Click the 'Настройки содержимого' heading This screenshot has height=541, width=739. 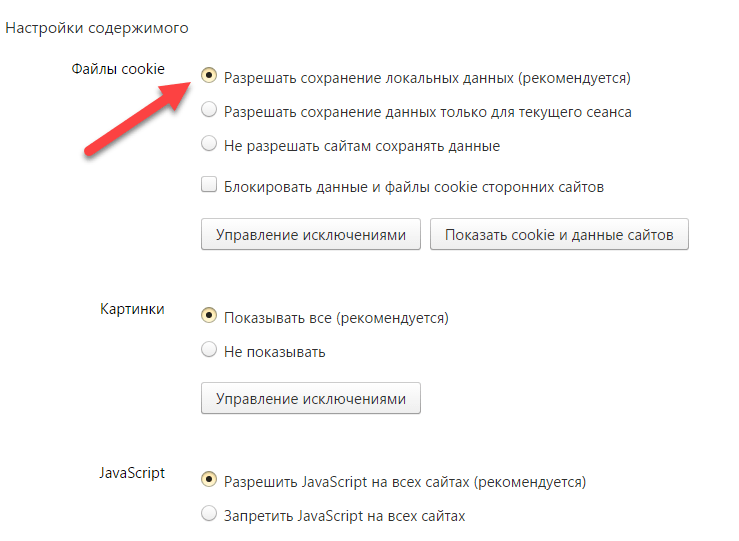pos(97,27)
